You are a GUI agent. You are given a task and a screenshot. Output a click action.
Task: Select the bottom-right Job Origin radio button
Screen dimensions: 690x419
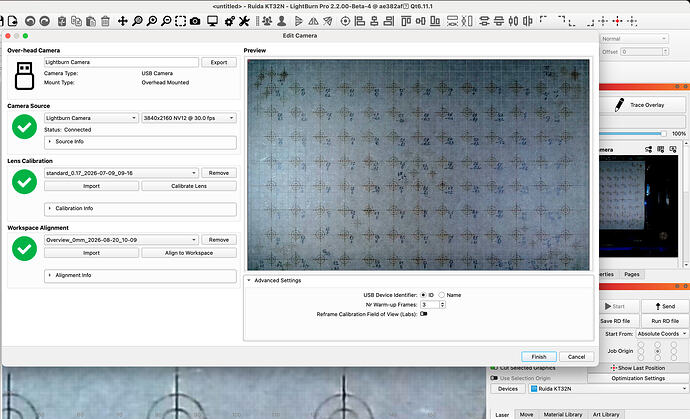pyautogui.click(x=674, y=358)
